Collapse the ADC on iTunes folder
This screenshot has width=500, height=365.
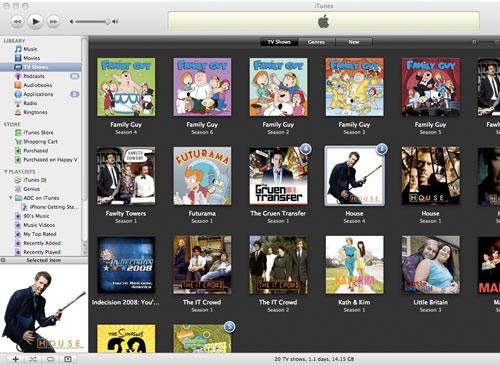pyautogui.click(x=11, y=198)
